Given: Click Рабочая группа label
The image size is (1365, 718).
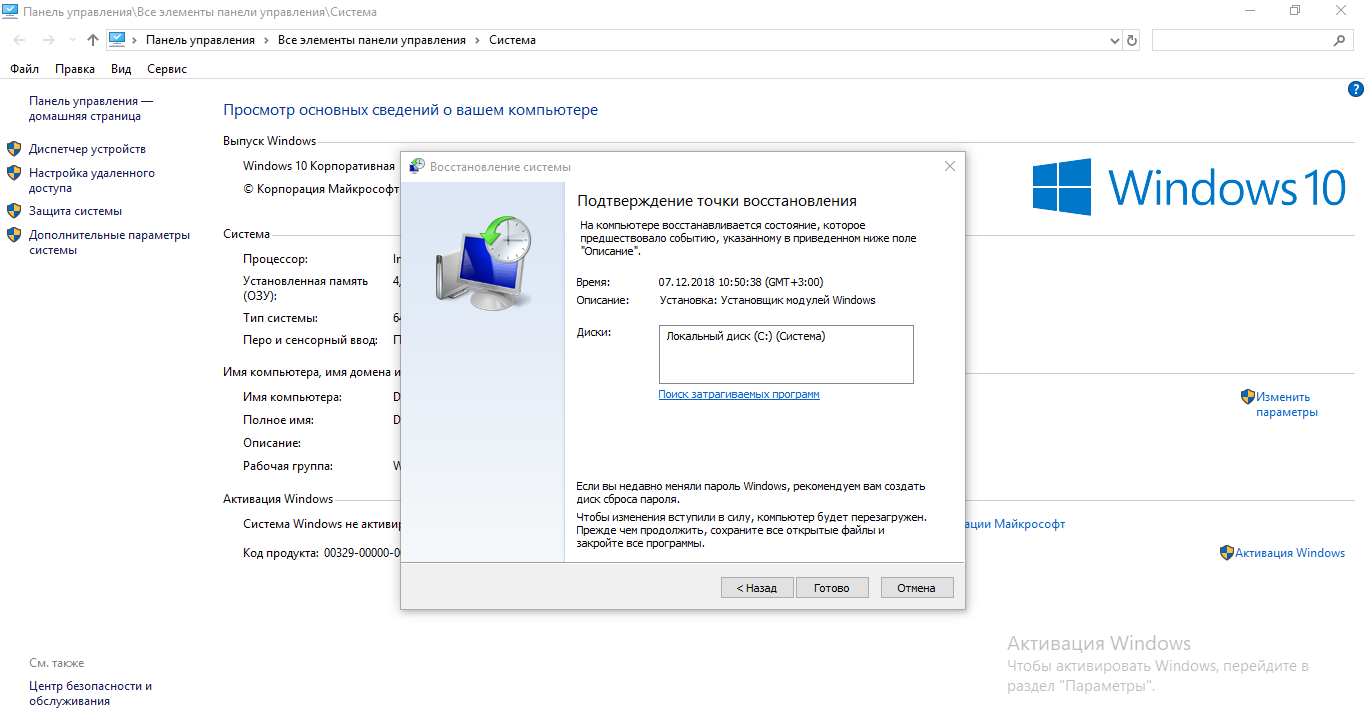Looking at the screenshot, I should click(288, 466).
